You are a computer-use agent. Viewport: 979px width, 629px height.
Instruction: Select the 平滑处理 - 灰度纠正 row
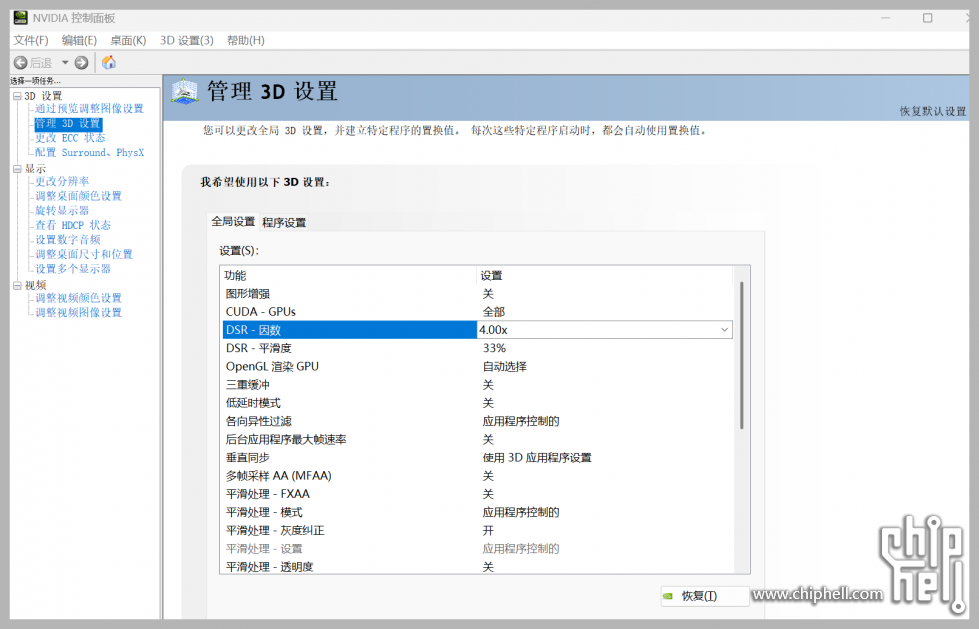477,530
